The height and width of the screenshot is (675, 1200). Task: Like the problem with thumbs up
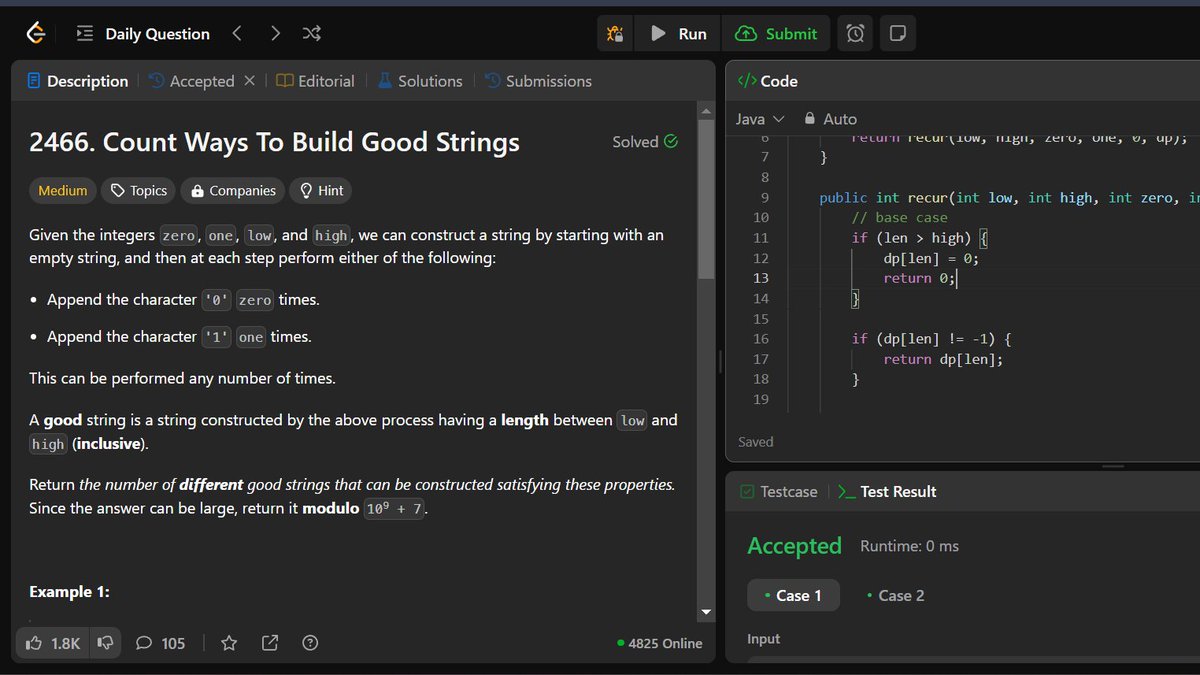tap(53, 643)
